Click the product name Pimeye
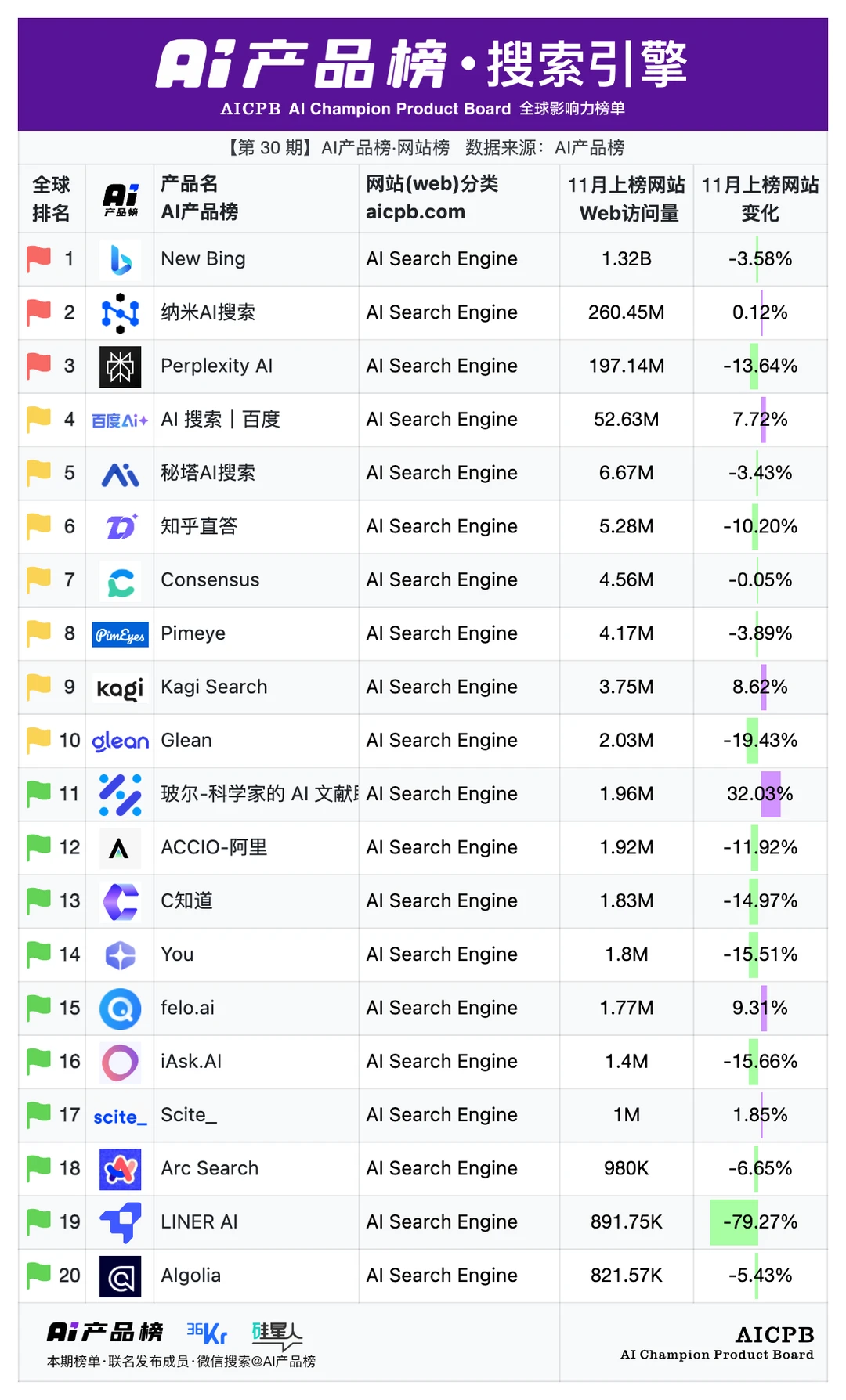Image resolution: width=846 pixels, height=1400 pixels. [x=193, y=633]
